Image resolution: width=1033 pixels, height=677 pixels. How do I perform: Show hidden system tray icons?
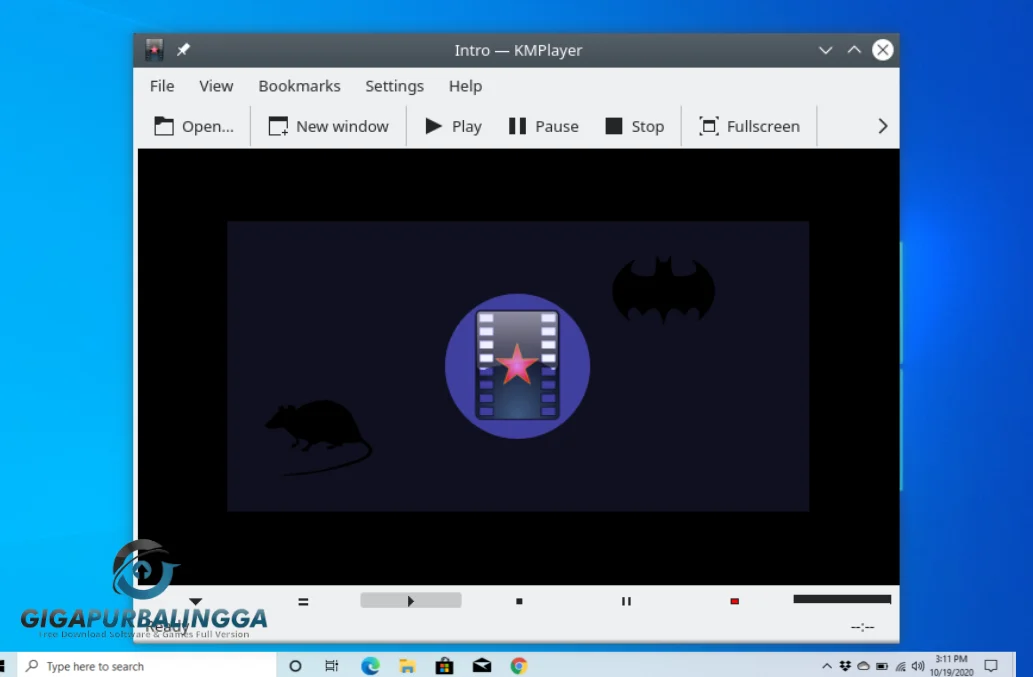(827, 666)
